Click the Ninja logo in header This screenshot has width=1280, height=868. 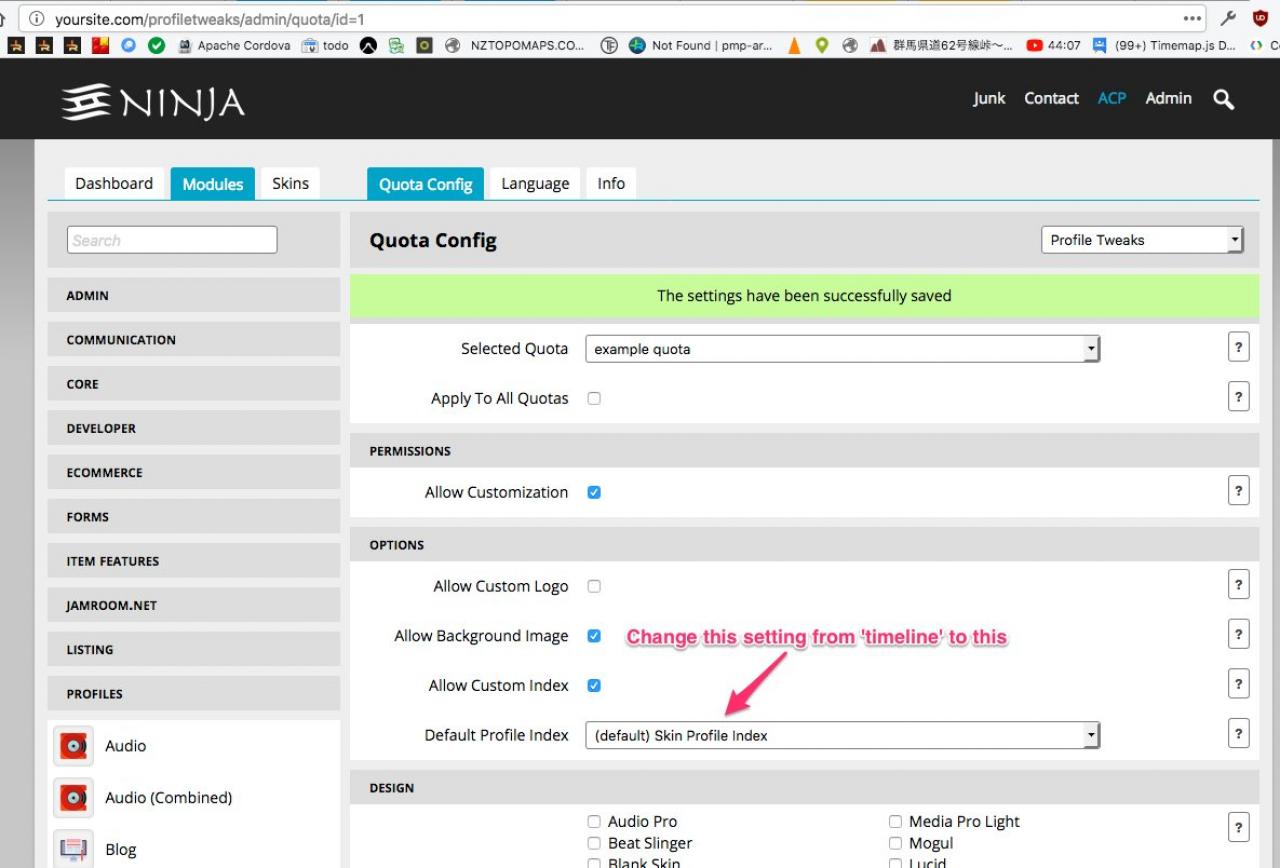[x=152, y=102]
